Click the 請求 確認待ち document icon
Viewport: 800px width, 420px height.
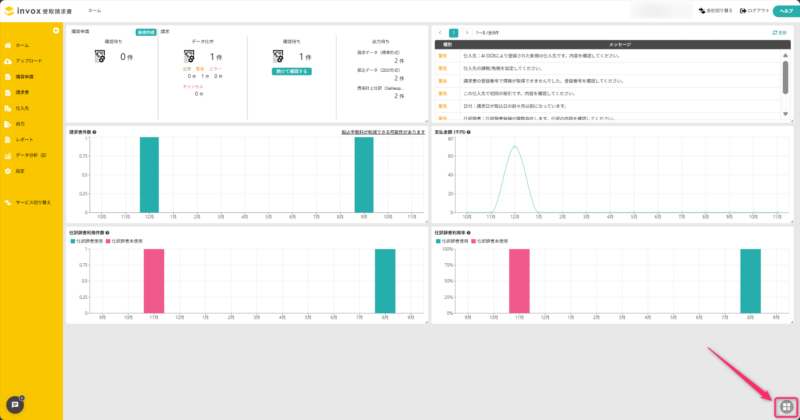click(x=278, y=56)
